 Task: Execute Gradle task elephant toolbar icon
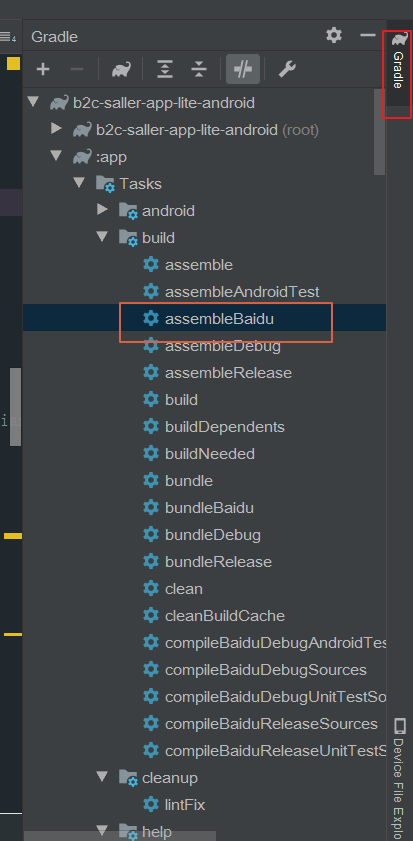tap(121, 69)
